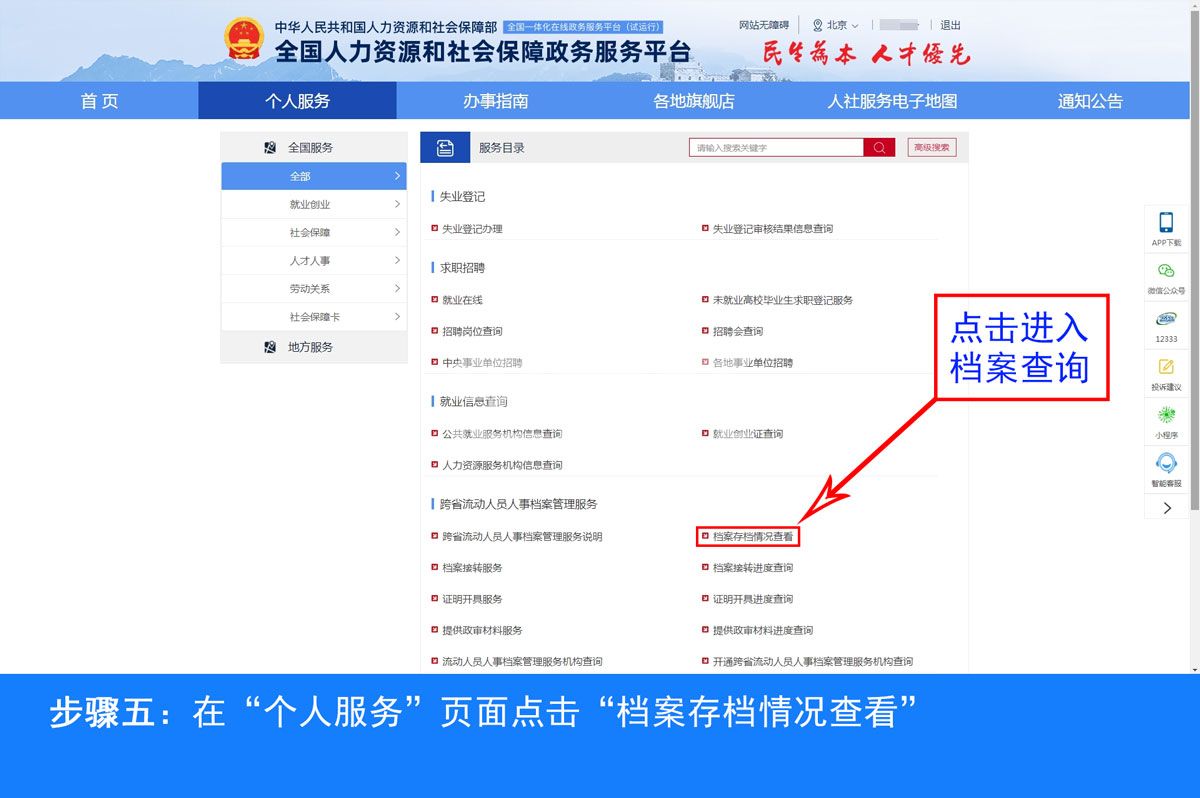1200x798 pixels.
Task: Click the location pin beside 北京
Action: coord(818,24)
